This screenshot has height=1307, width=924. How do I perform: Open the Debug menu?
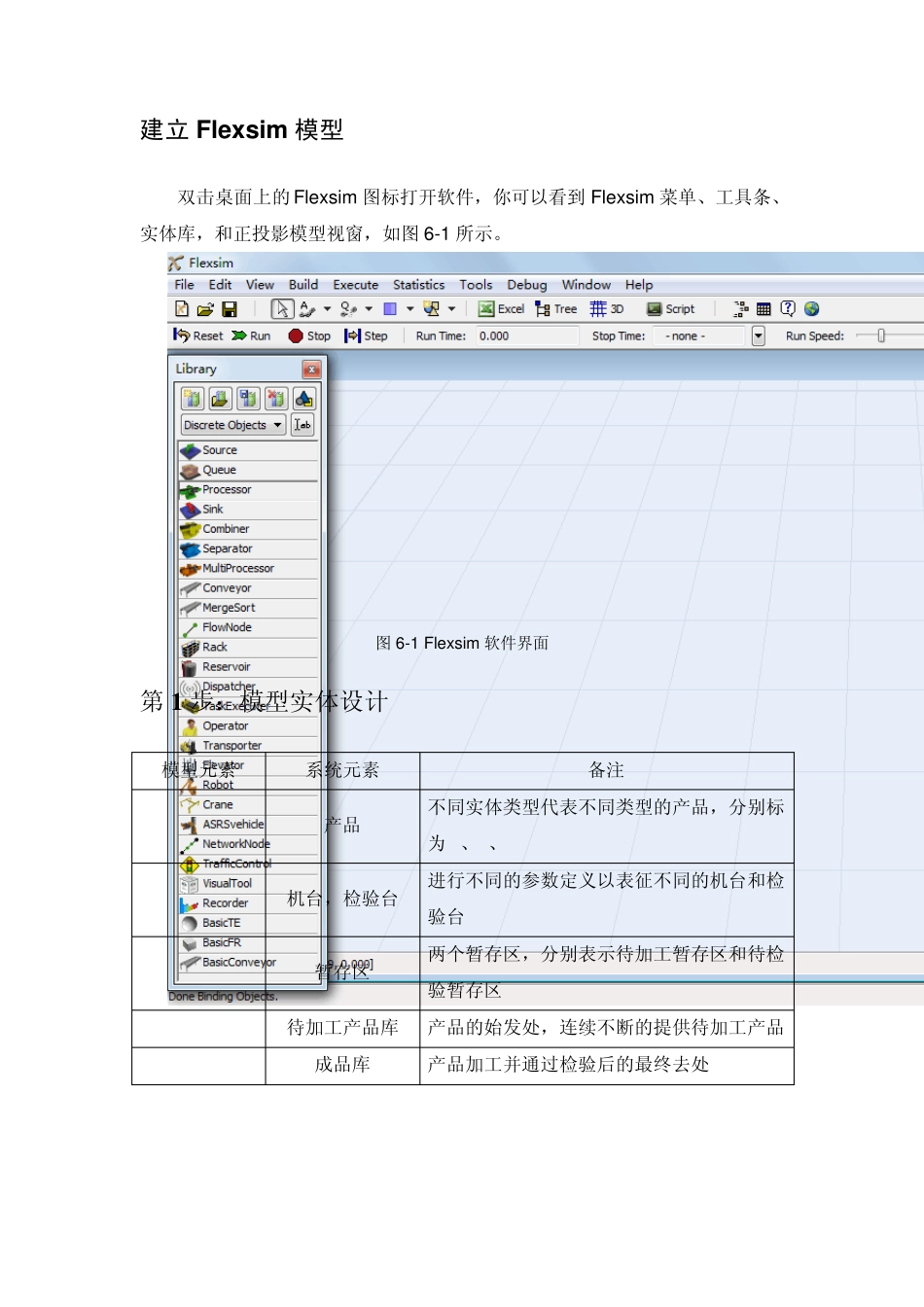[x=527, y=285]
